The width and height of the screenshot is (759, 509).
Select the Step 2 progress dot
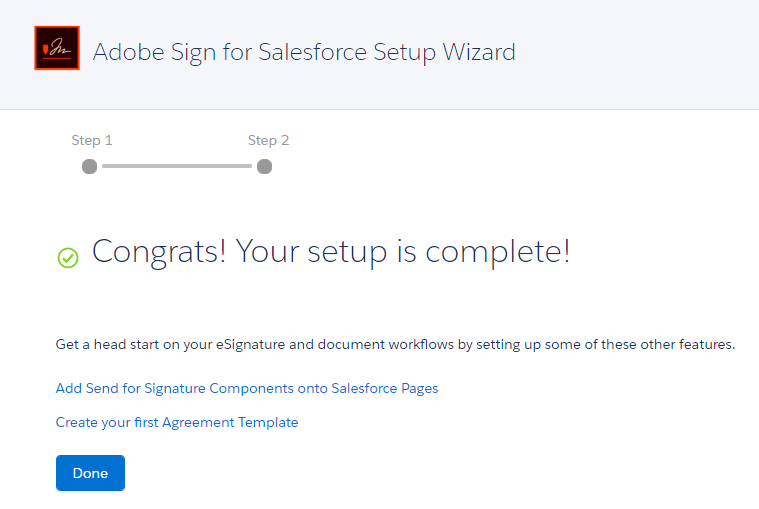264,166
